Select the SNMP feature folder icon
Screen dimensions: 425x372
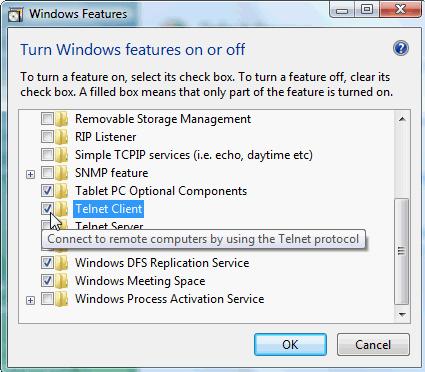61,173
